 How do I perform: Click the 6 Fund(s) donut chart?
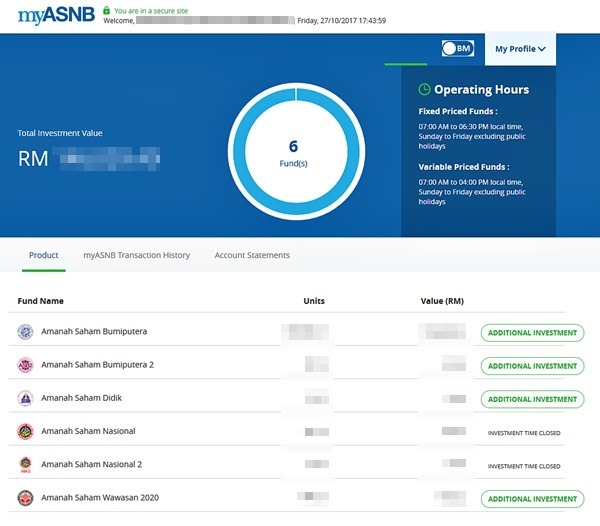[296, 151]
